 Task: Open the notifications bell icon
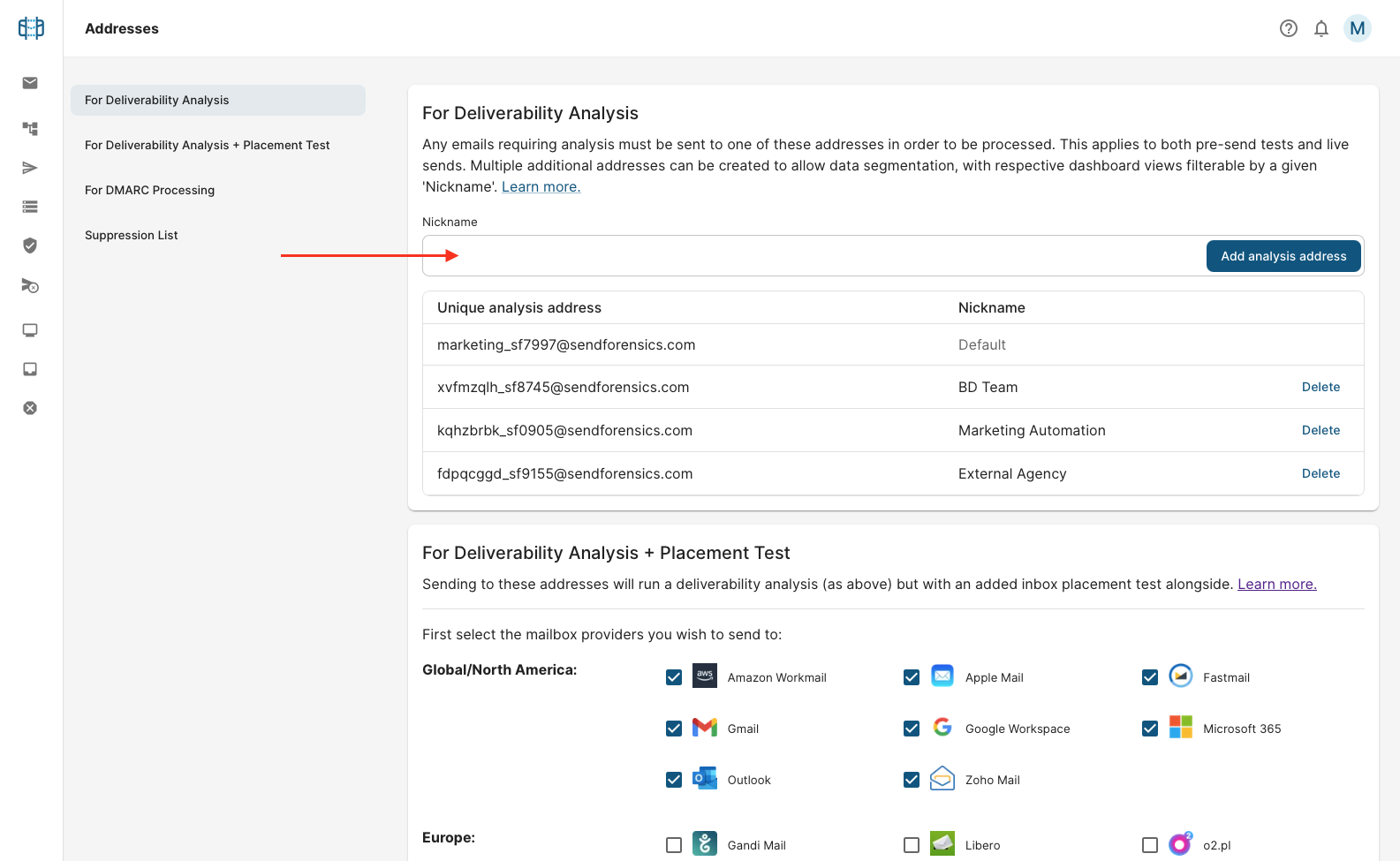pos(1321,28)
